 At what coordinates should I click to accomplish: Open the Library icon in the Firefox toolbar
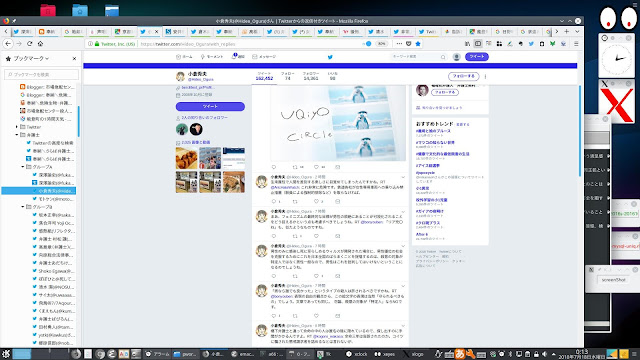coord(467,44)
